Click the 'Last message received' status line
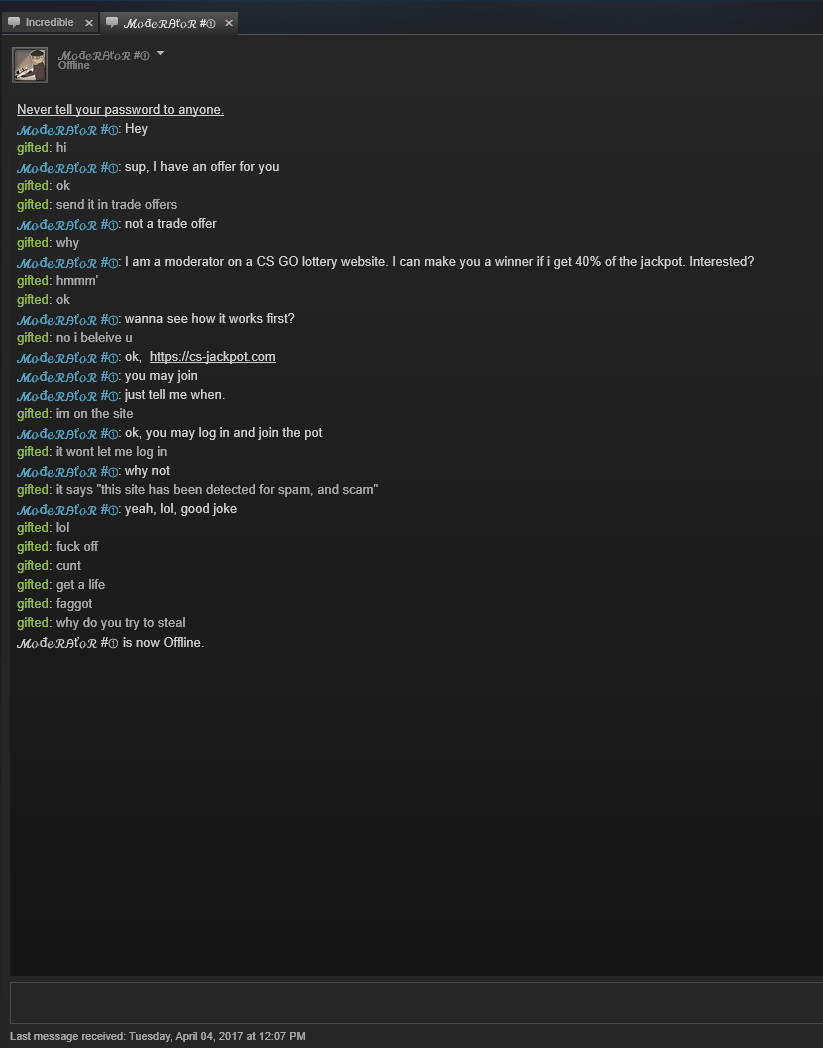The image size is (823, 1048). click(x=158, y=1036)
